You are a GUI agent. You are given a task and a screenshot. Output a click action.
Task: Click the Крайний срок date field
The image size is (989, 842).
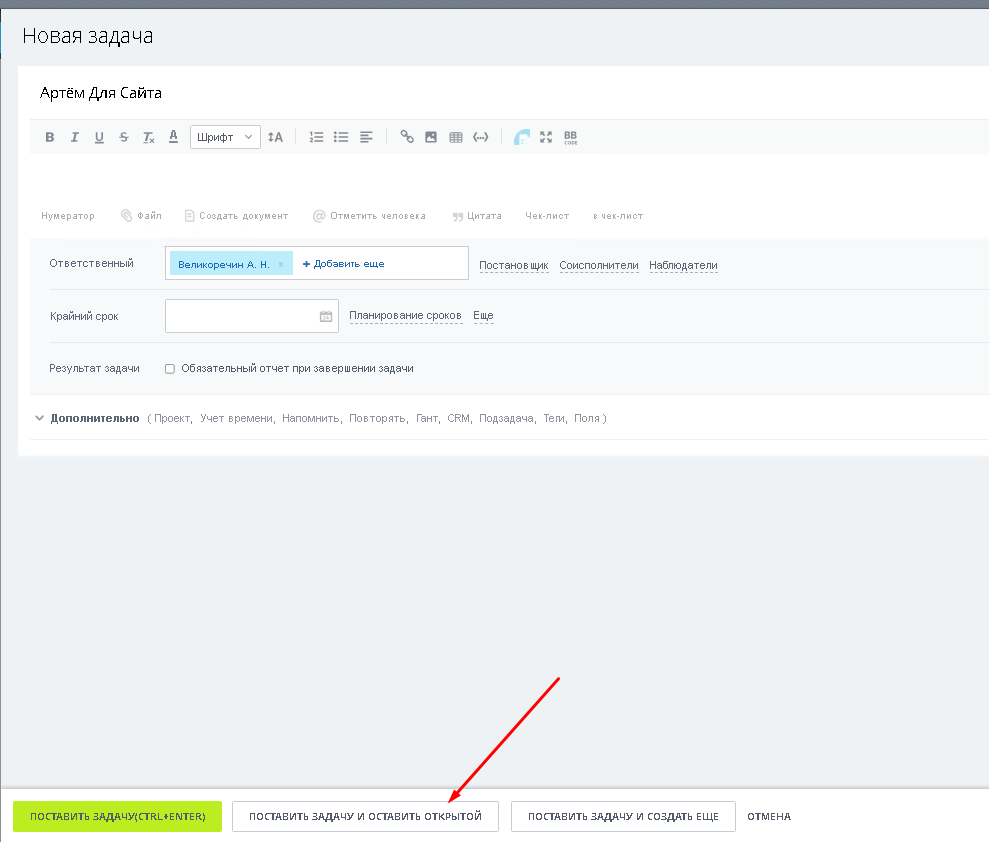click(x=241, y=316)
